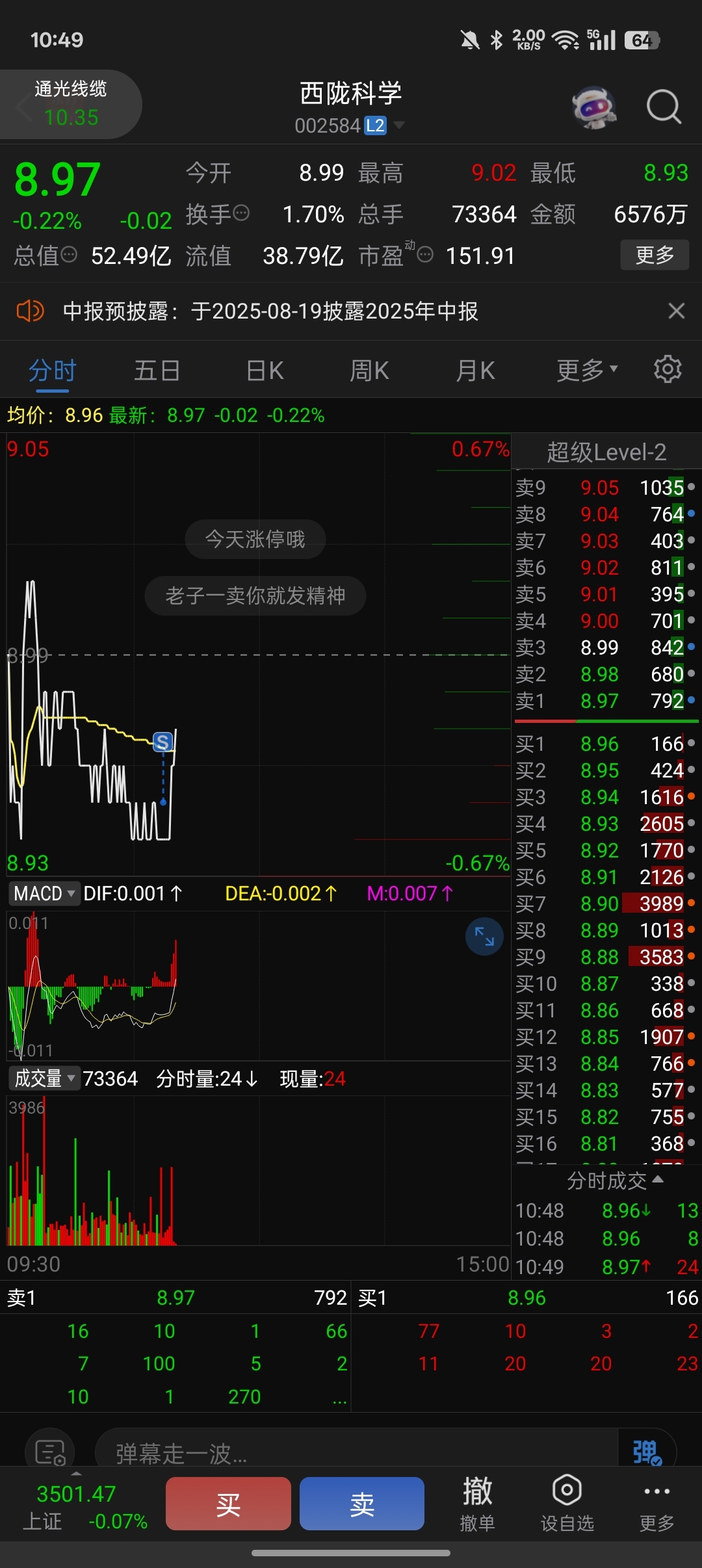Tap the muted notification bell in status bar

tap(469, 40)
